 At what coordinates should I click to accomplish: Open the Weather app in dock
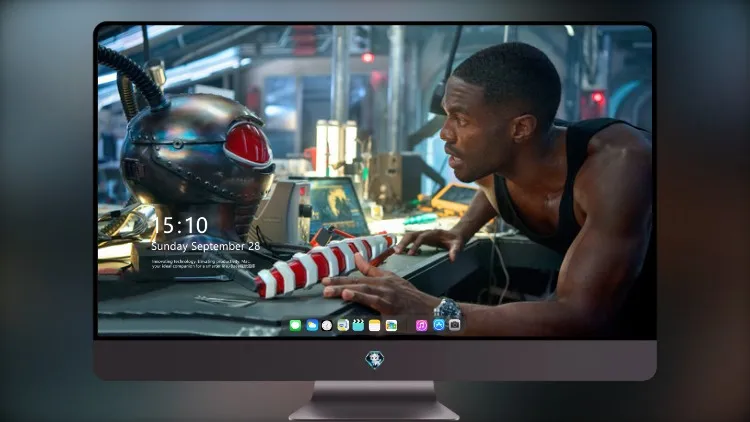point(312,325)
